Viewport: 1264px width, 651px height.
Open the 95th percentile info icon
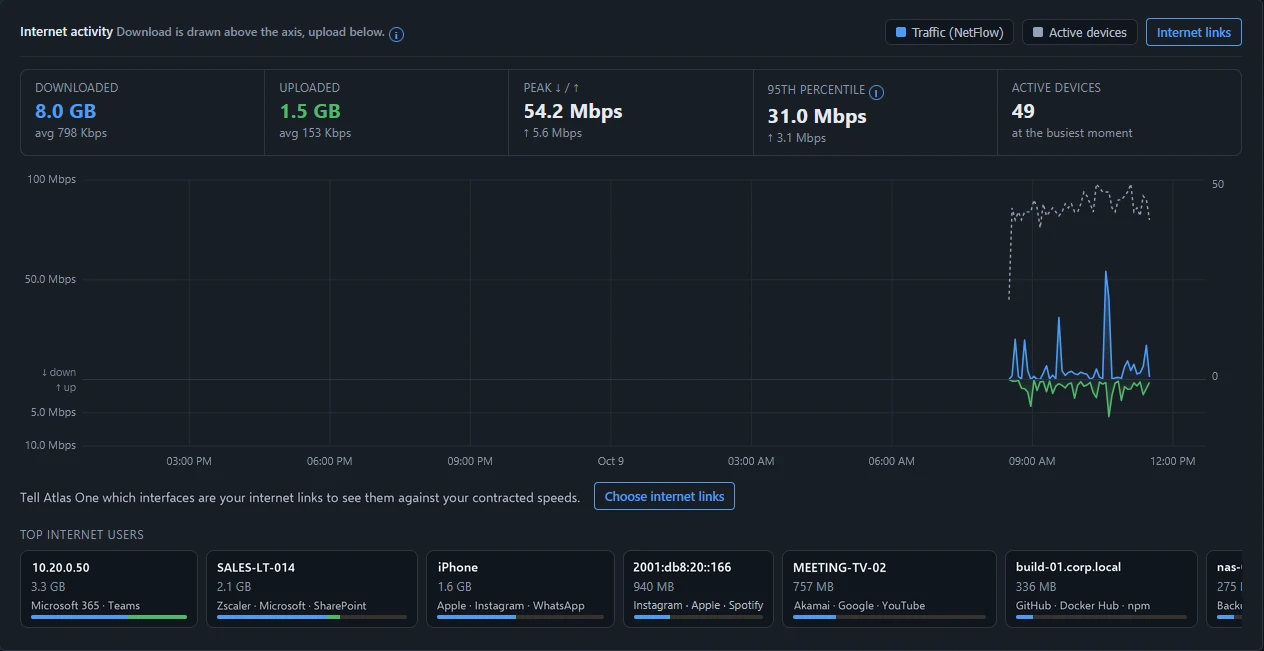point(876,93)
